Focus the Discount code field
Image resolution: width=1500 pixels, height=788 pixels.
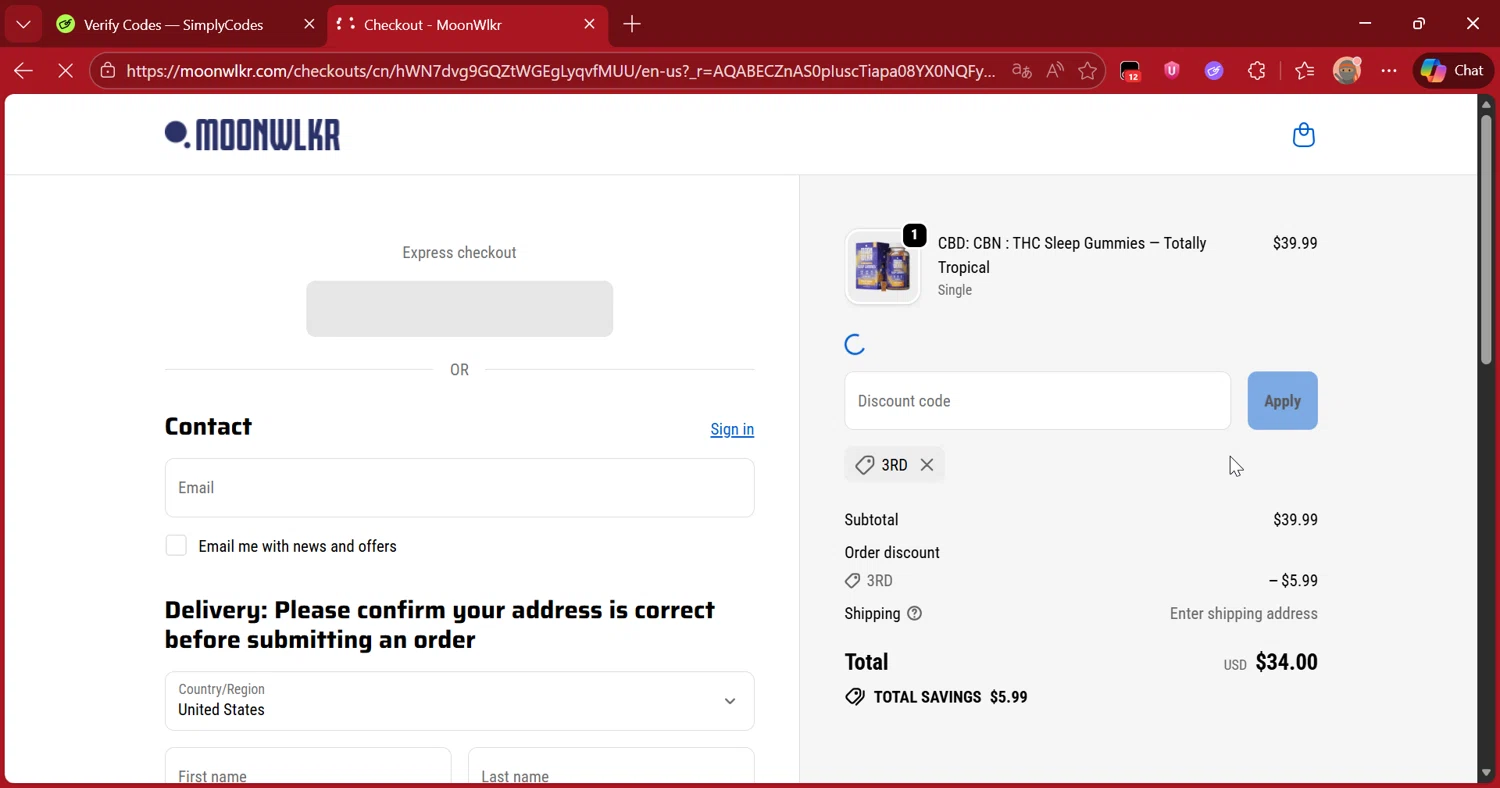coord(1038,401)
